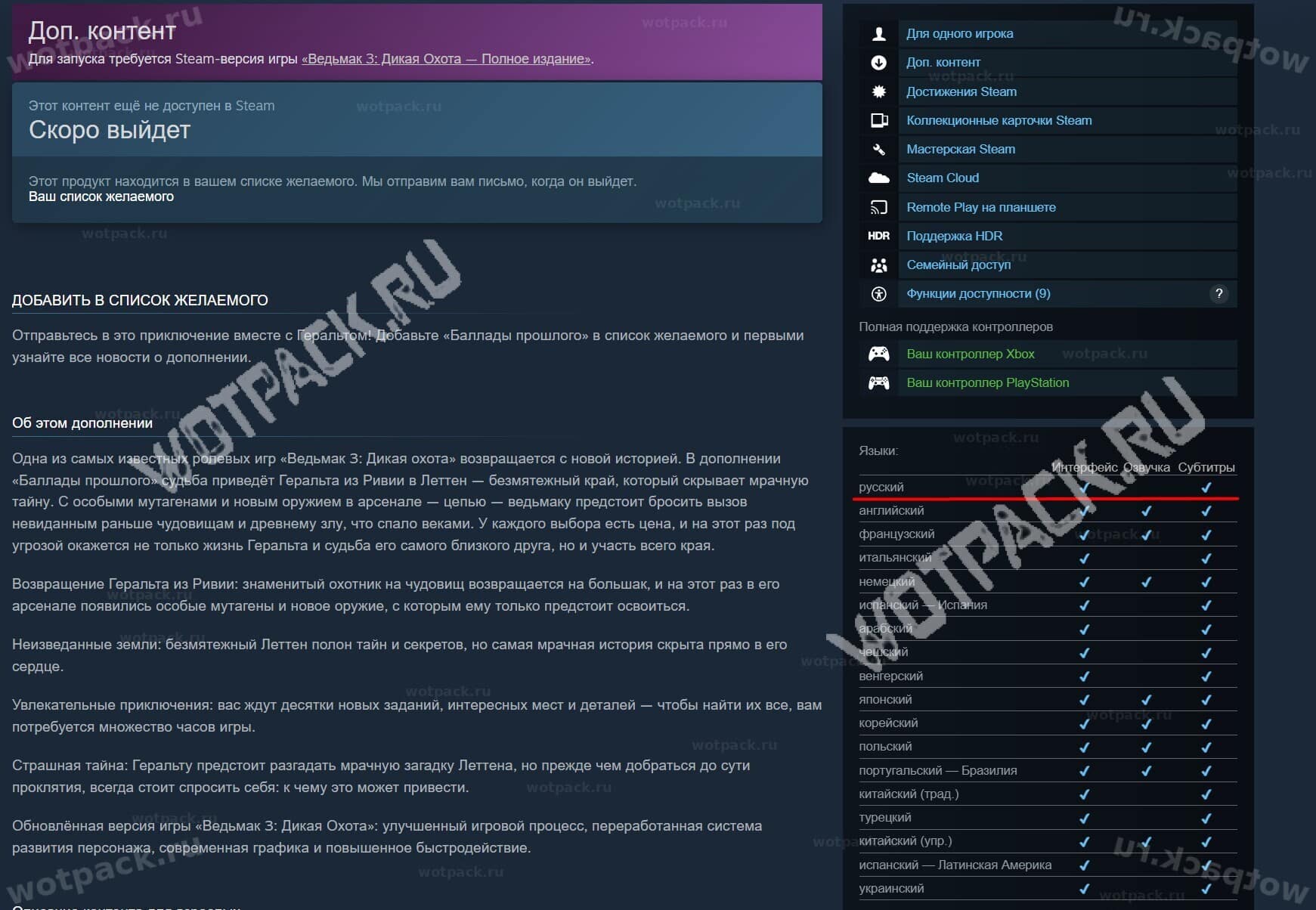This screenshot has width=1316, height=910.
Task: Click the 'Языки:' label
Action: [x=878, y=450]
